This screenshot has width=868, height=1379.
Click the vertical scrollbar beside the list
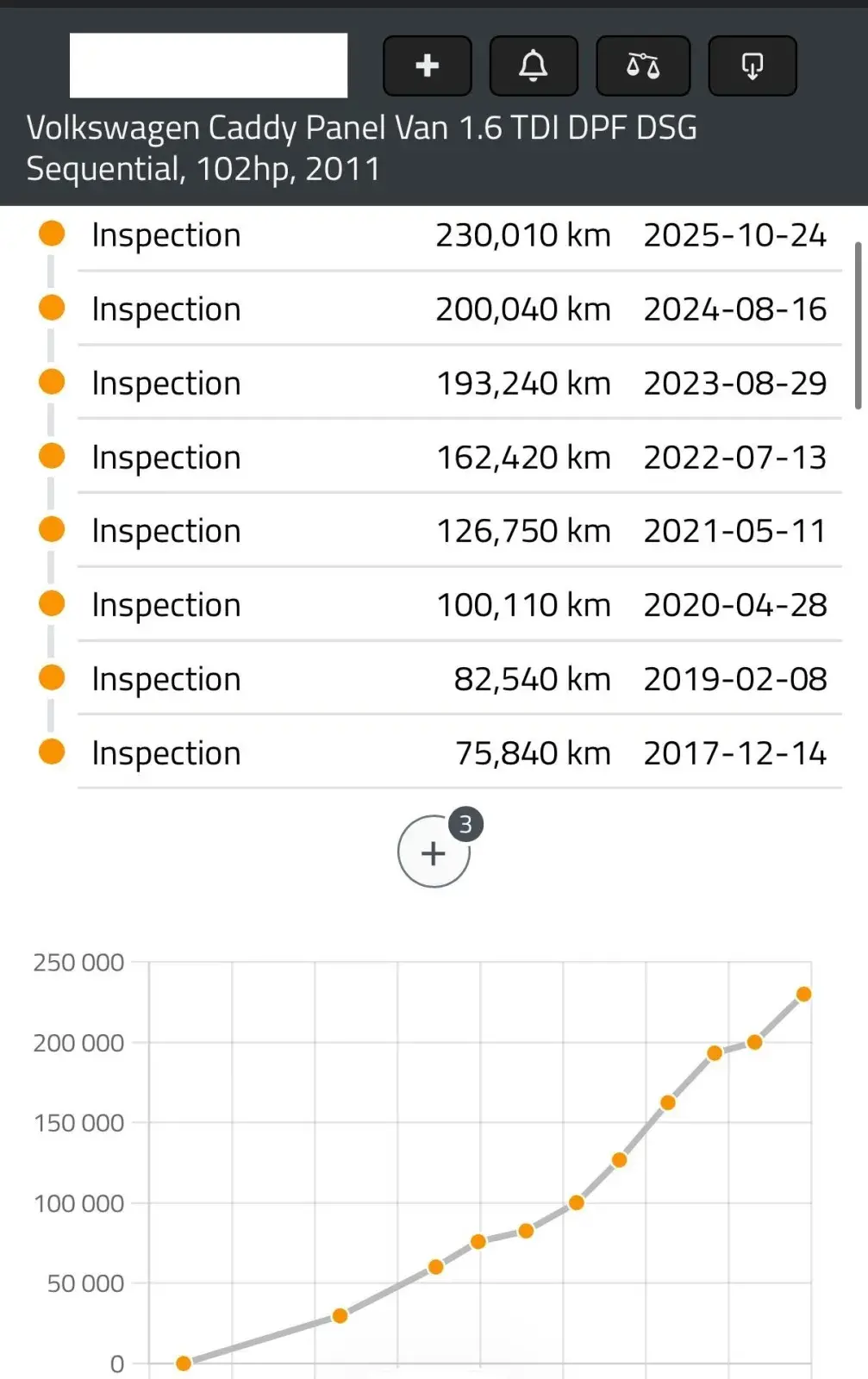point(858,326)
